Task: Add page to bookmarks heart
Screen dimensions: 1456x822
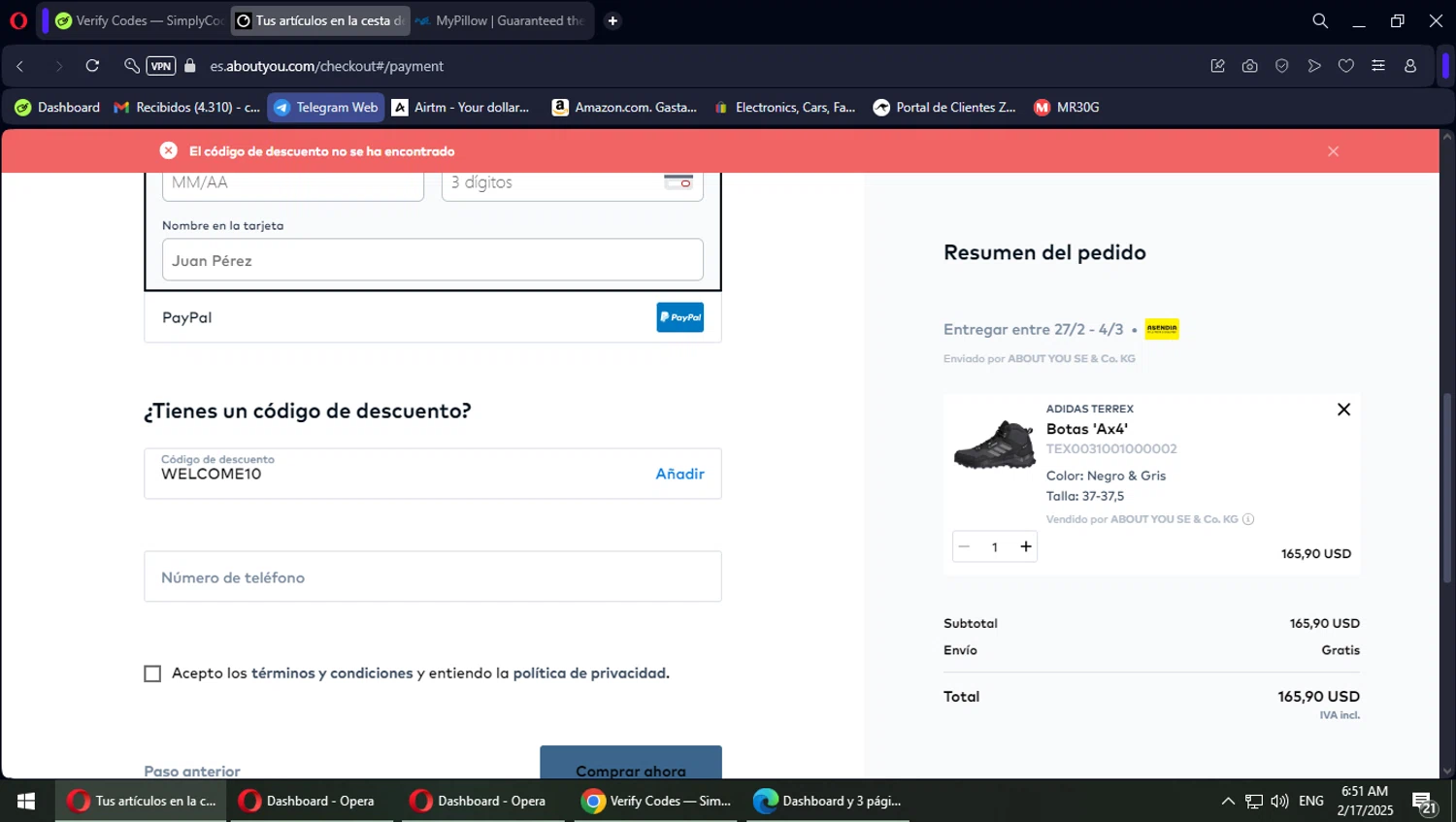Action: click(x=1346, y=66)
